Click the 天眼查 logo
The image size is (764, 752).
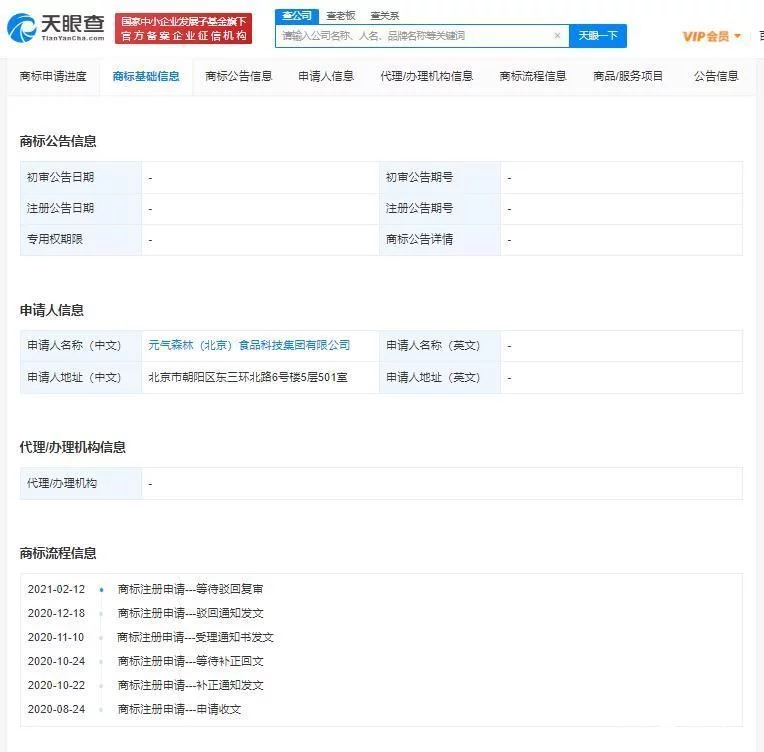coord(55,28)
